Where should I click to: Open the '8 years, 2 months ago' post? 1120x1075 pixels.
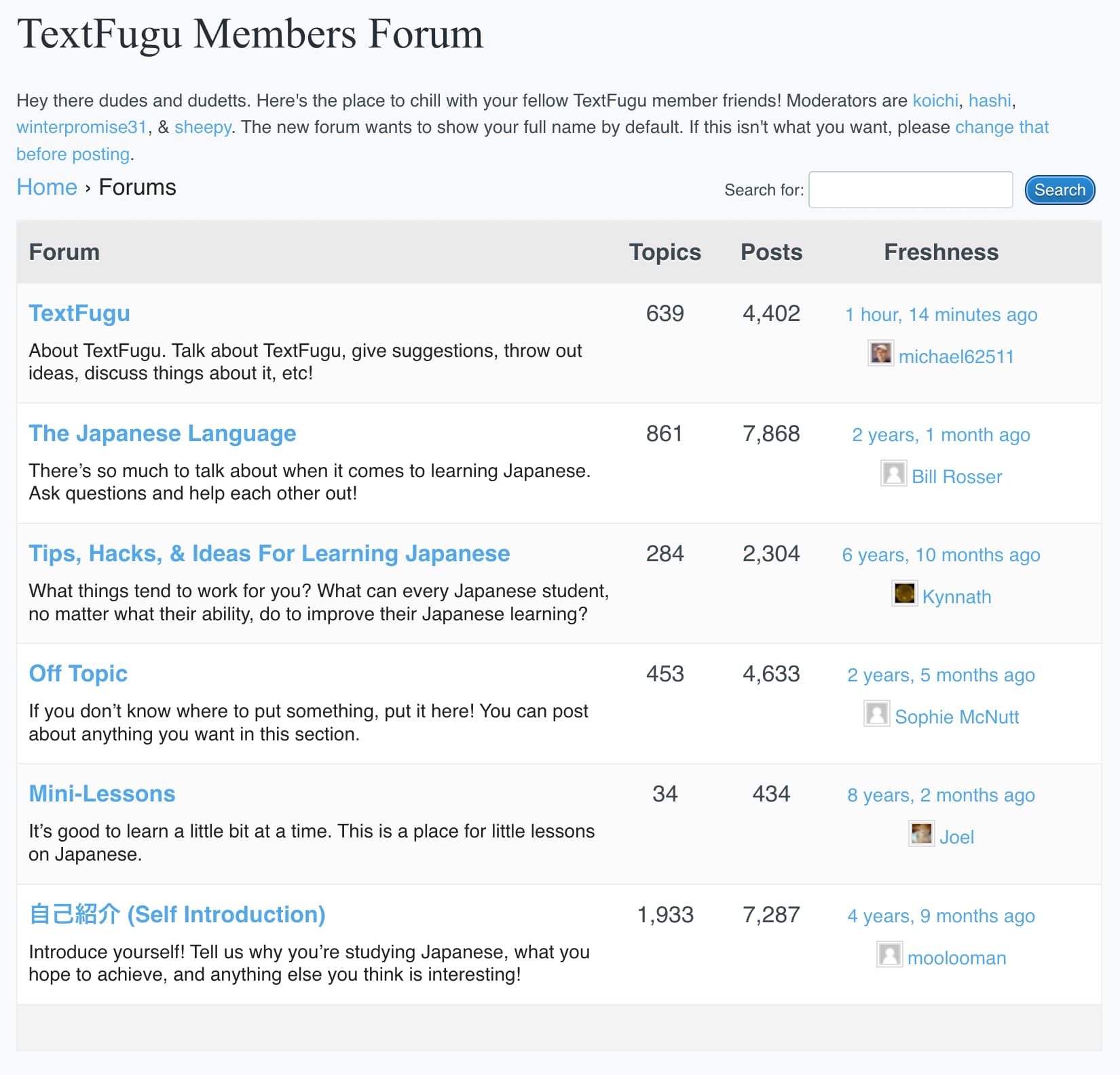(941, 795)
